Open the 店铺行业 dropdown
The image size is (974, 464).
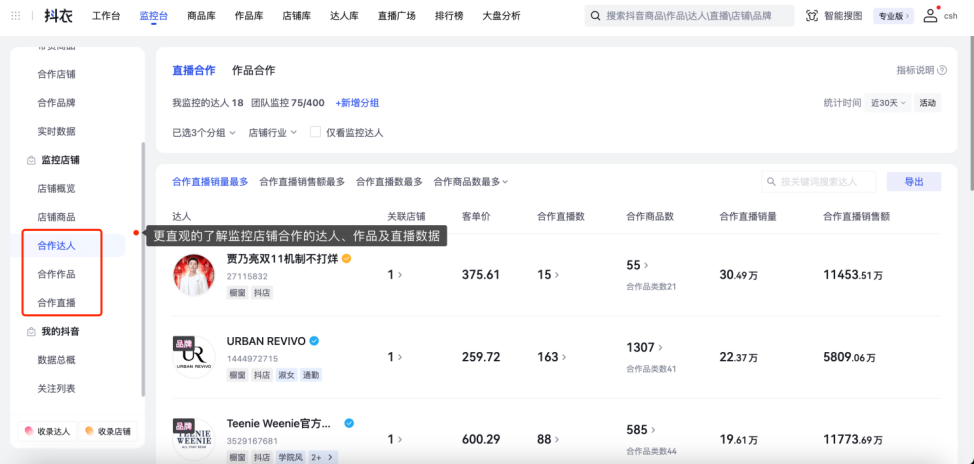(x=273, y=132)
